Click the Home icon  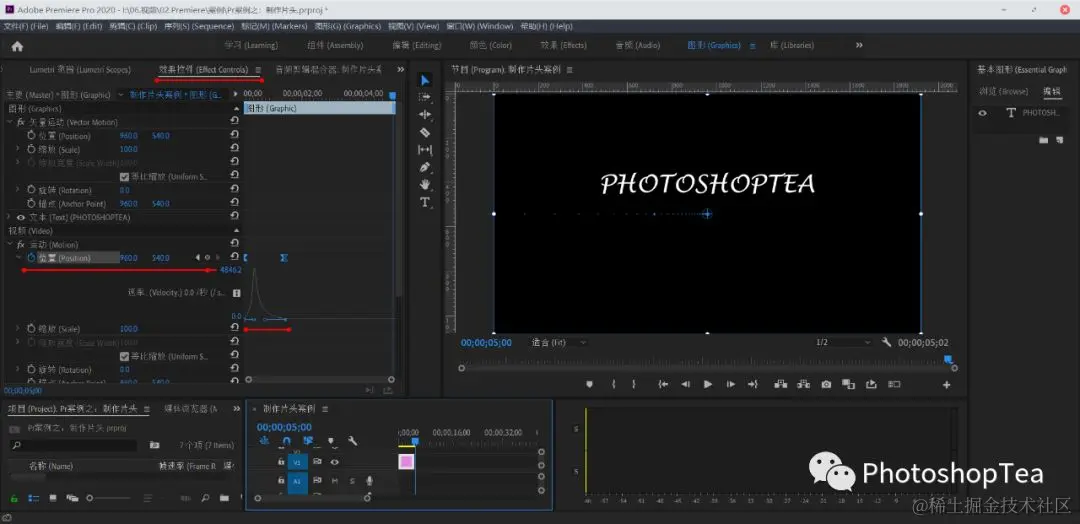click(x=17, y=46)
